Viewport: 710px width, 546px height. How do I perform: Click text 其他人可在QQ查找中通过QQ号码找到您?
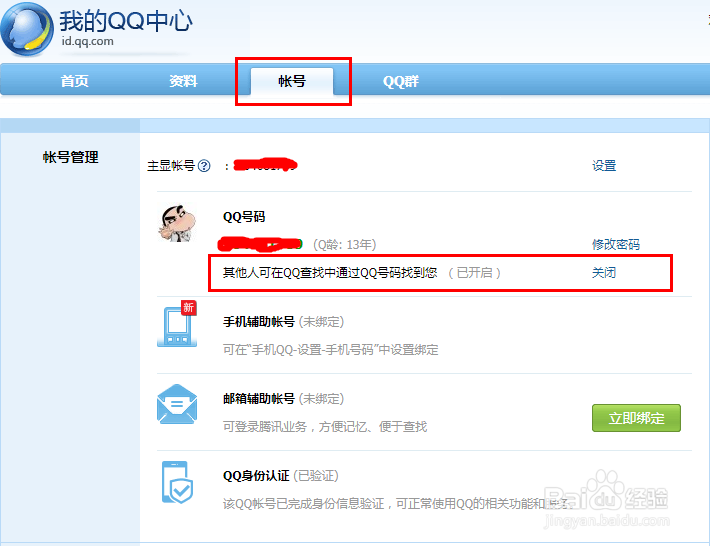pos(330,273)
